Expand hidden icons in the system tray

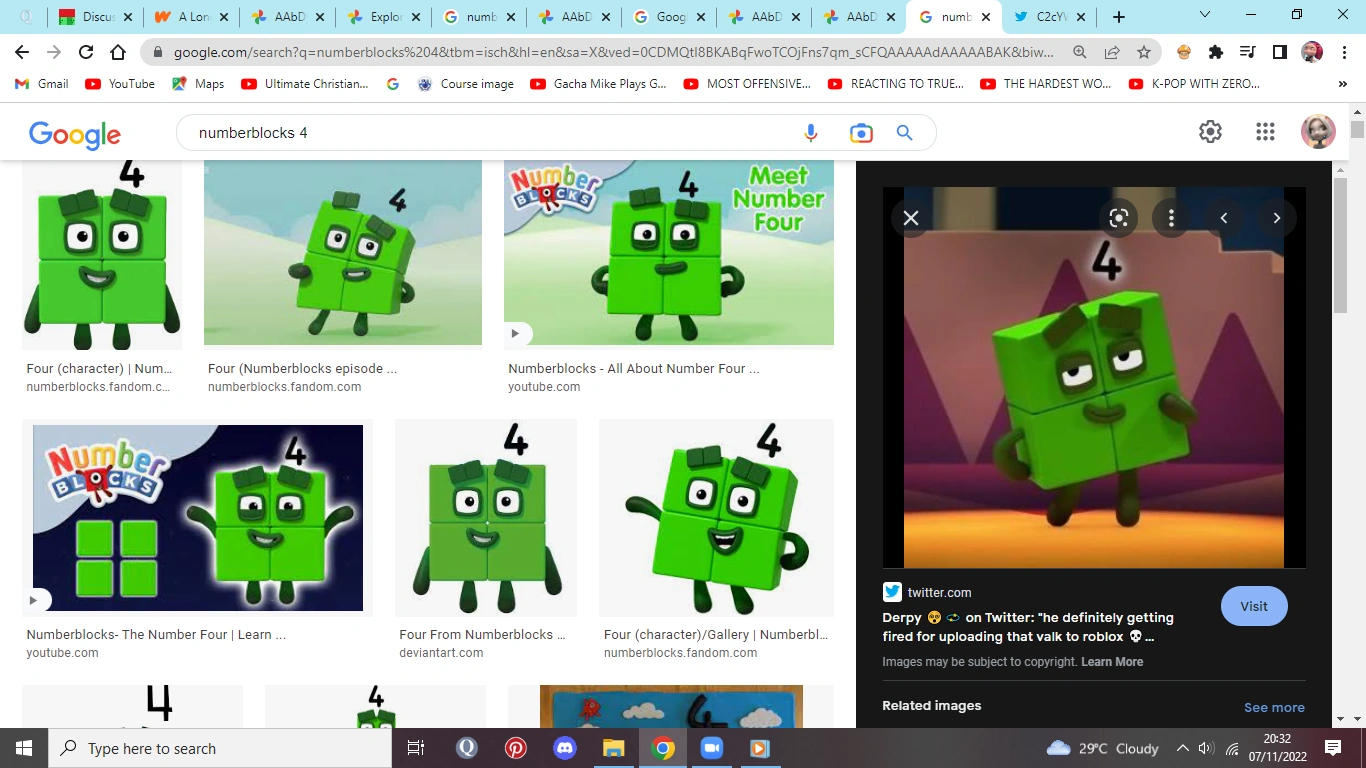[x=1182, y=748]
